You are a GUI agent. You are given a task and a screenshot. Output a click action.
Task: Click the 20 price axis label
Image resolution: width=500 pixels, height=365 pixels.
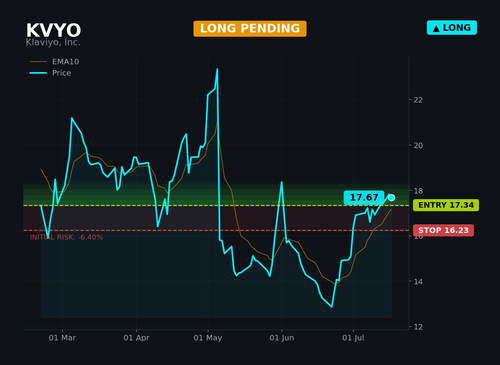[x=418, y=145]
